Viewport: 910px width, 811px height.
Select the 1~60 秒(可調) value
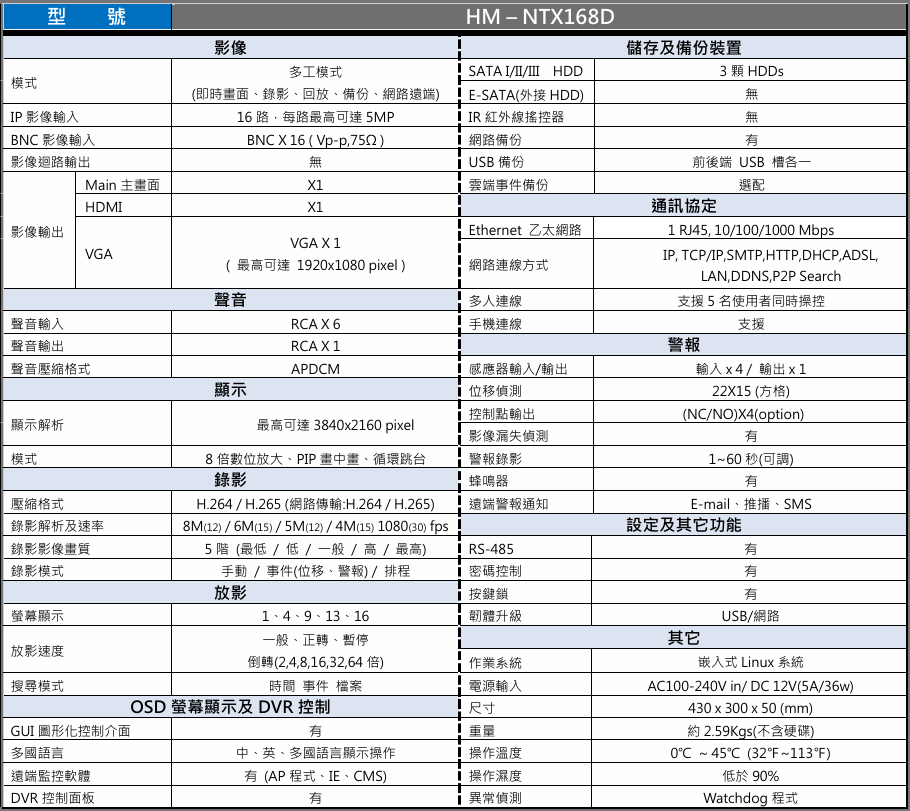750,459
